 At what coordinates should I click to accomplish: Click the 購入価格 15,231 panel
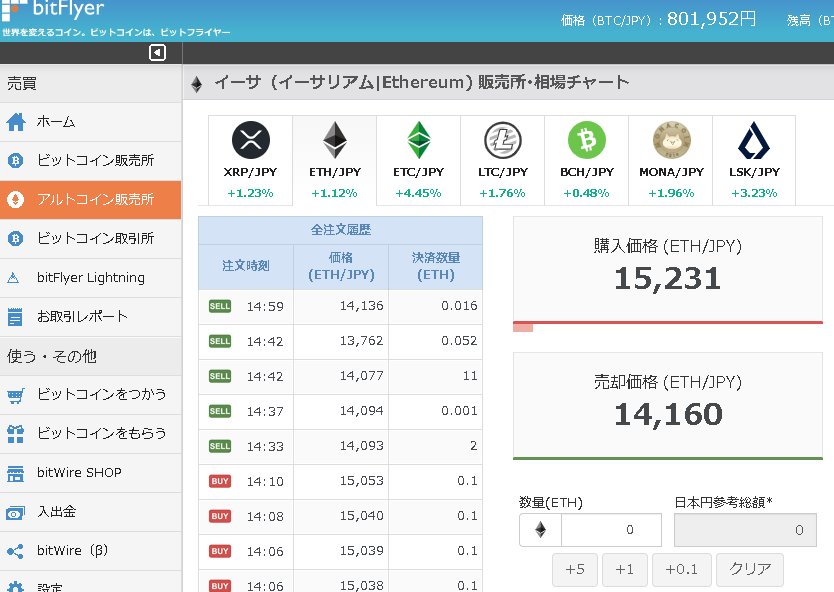coord(668,270)
